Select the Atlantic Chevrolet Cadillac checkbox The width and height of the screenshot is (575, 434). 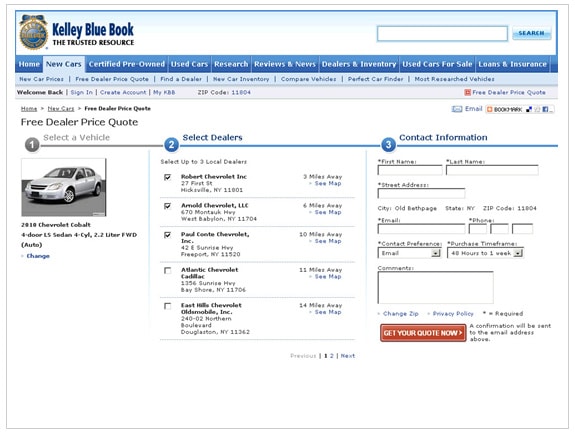pyautogui.click(x=168, y=270)
